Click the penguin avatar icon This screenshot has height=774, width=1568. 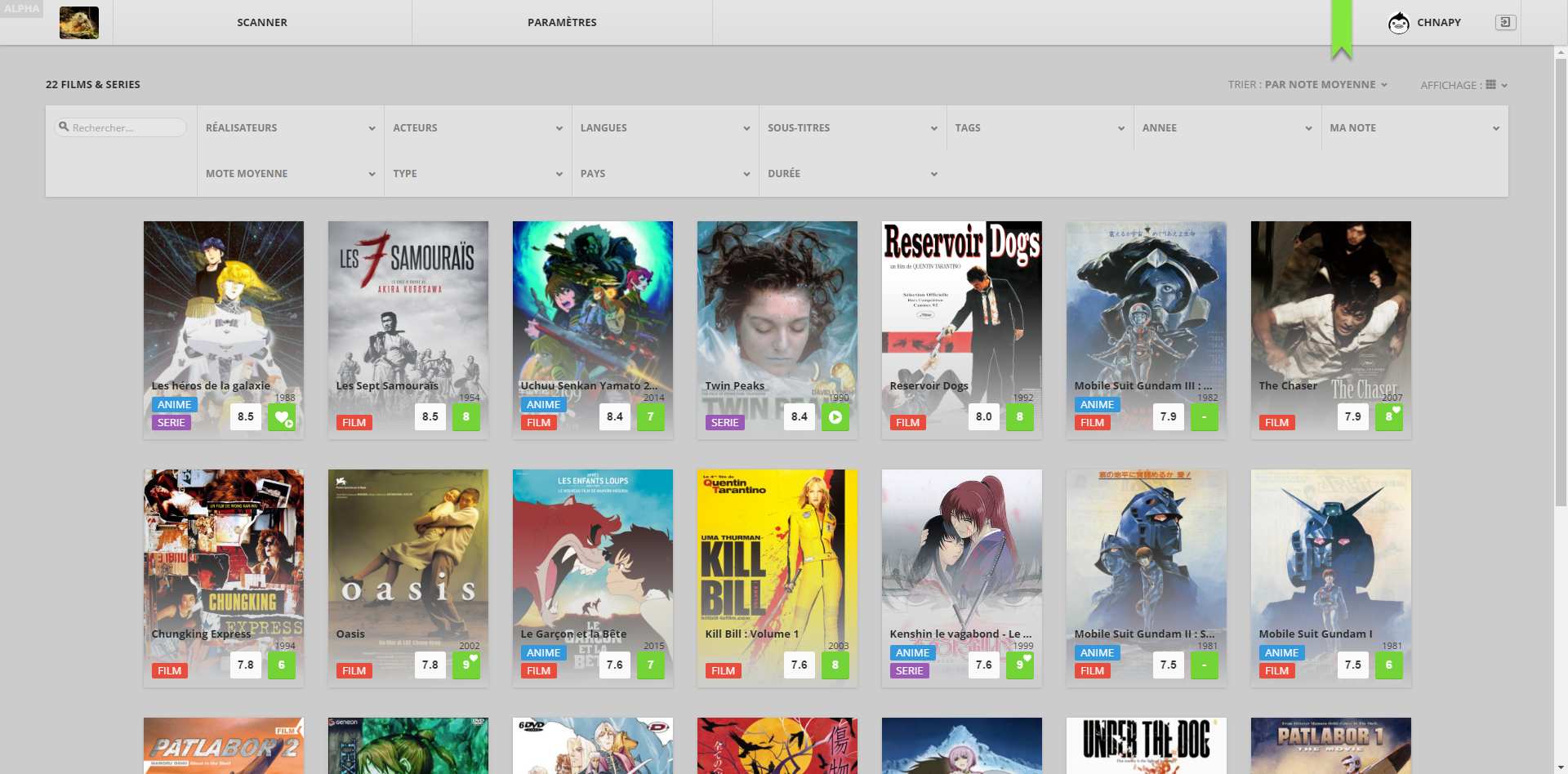click(1399, 23)
